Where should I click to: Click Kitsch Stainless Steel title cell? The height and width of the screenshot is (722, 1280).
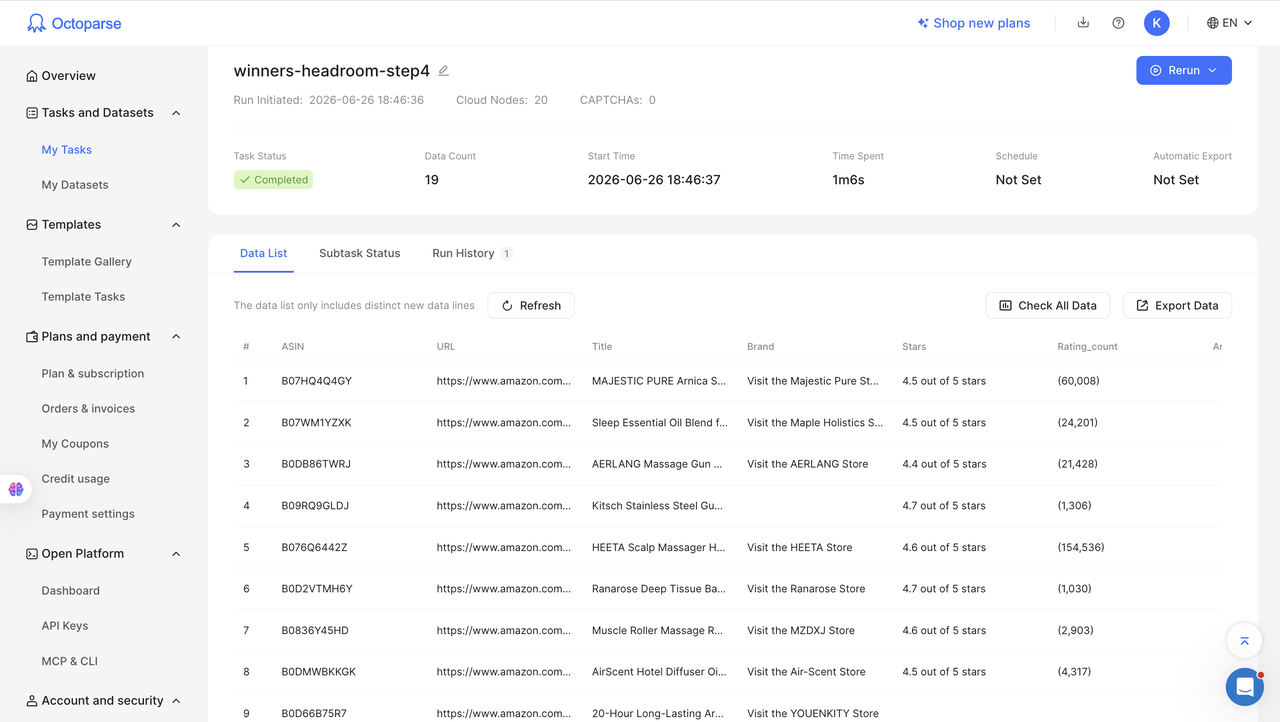click(657, 506)
